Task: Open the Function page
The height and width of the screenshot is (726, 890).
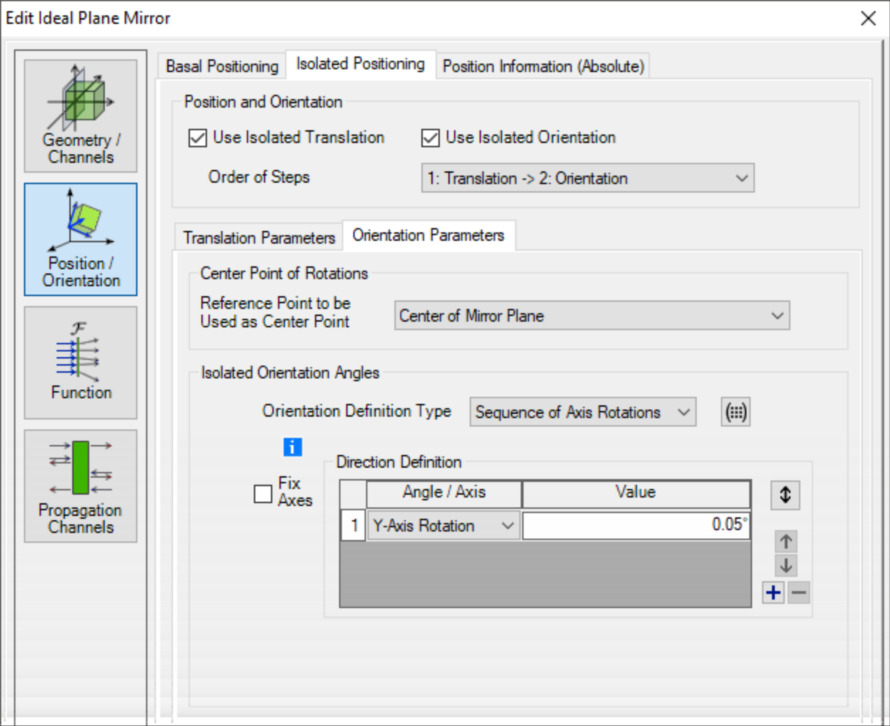Action: click(81, 363)
